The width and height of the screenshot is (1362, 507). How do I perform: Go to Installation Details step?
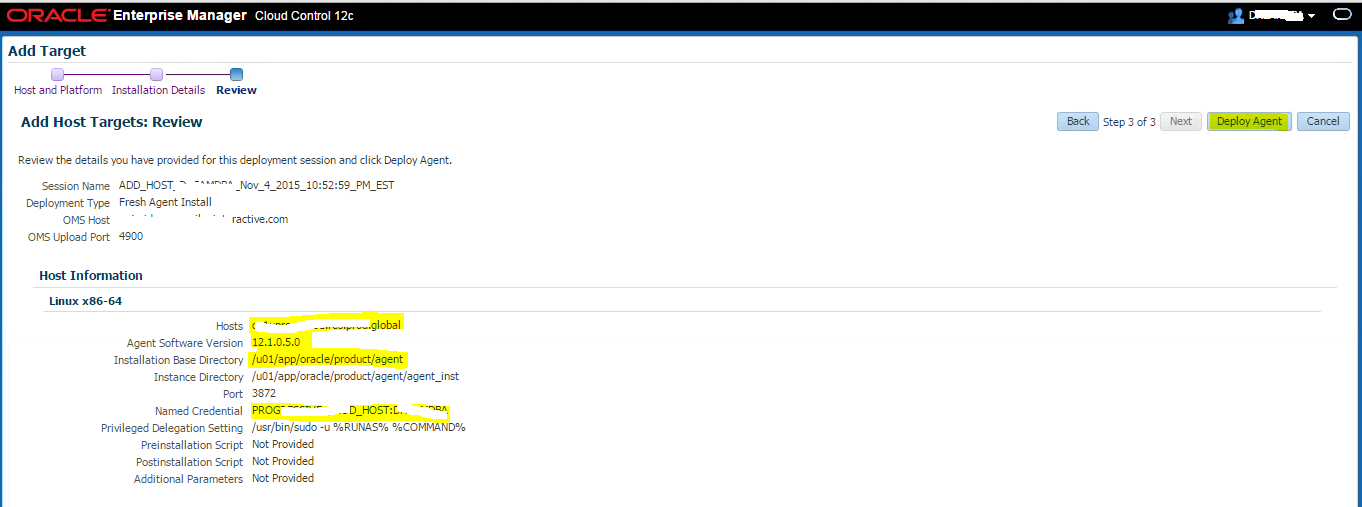click(x=158, y=90)
